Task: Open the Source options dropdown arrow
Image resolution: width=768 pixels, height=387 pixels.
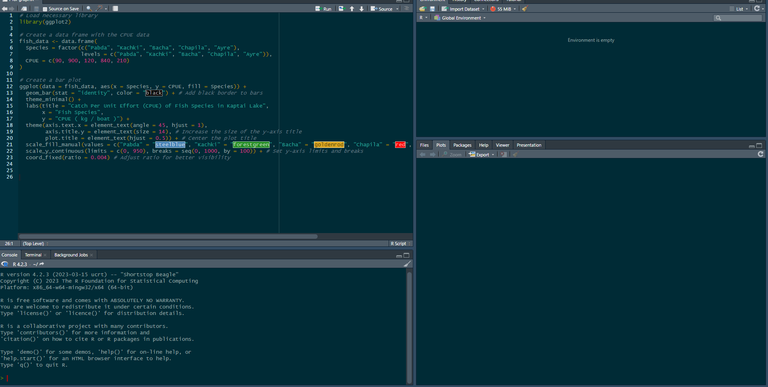Action: pyautogui.click(x=397, y=9)
